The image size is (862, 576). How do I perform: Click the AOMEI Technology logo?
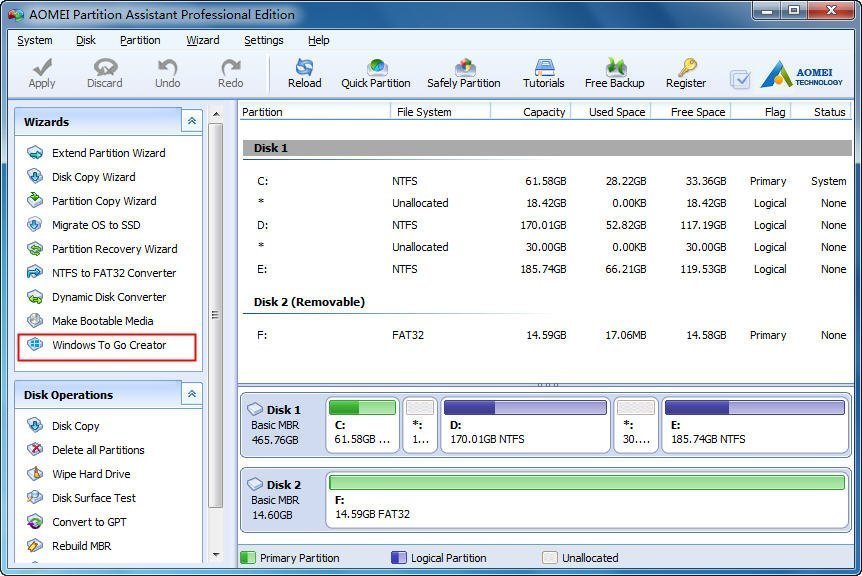click(x=802, y=74)
